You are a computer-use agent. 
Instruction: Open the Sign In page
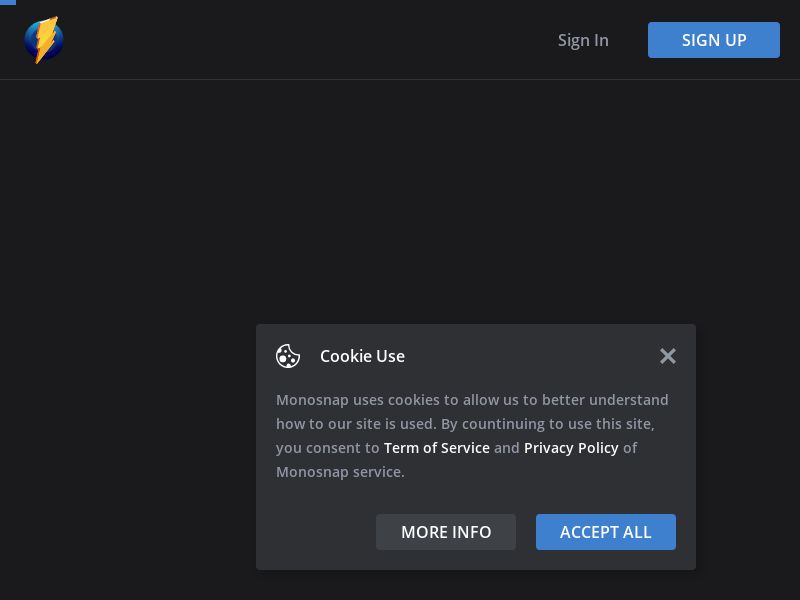point(583,40)
